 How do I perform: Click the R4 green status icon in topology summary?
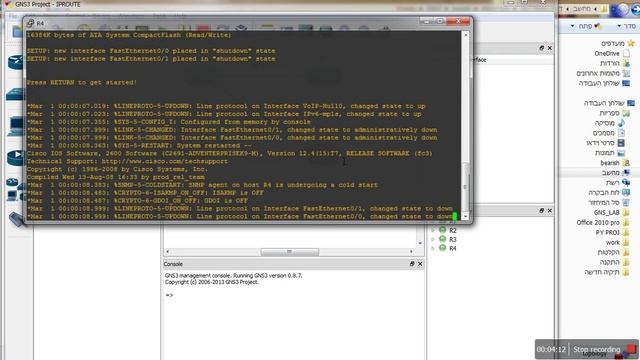click(x=442, y=248)
